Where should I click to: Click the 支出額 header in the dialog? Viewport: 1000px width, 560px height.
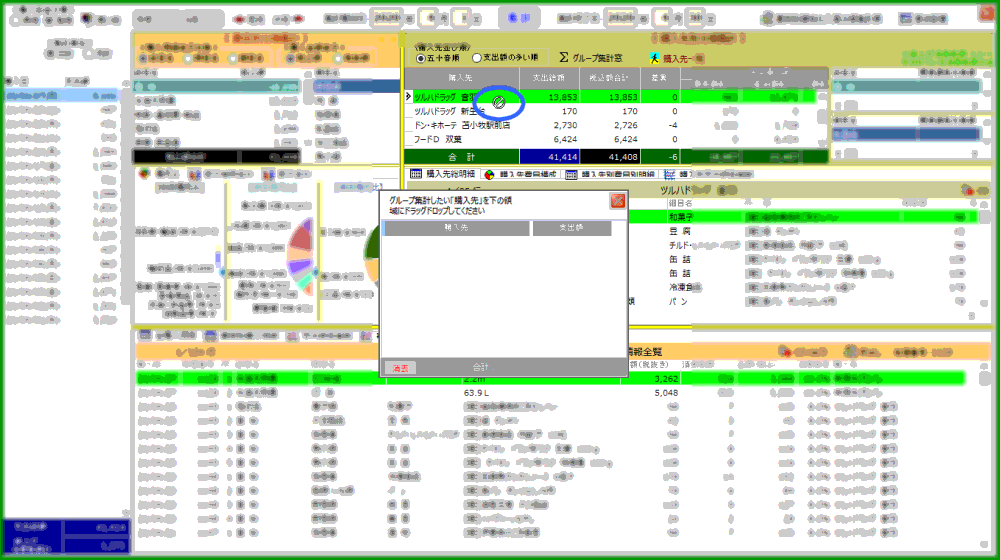[571, 228]
